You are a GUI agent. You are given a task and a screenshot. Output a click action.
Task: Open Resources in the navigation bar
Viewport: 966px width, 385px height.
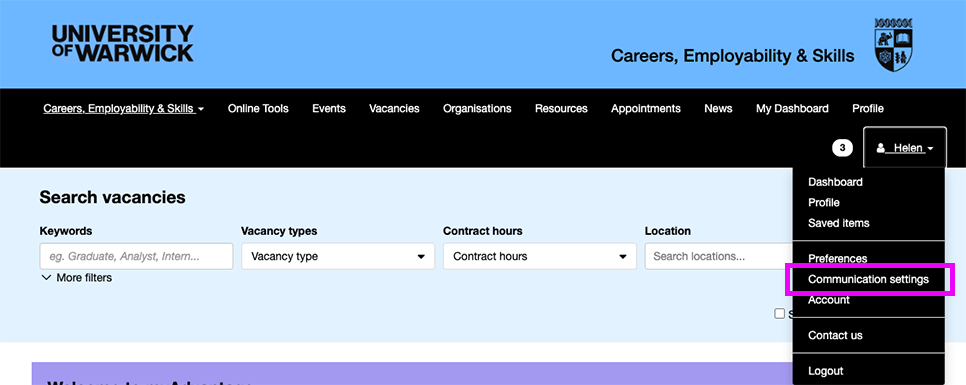click(x=561, y=108)
